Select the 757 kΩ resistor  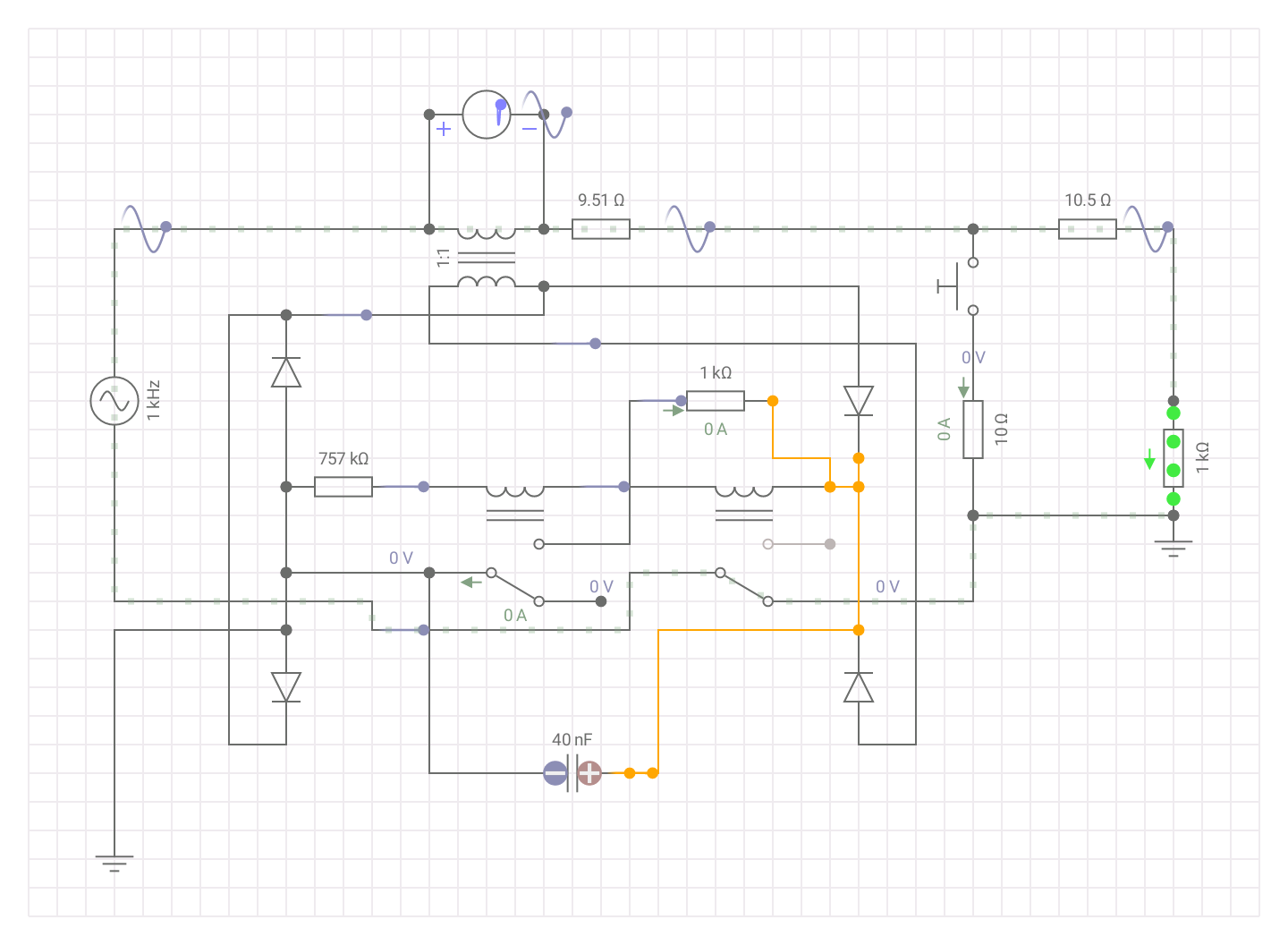coord(343,486)
